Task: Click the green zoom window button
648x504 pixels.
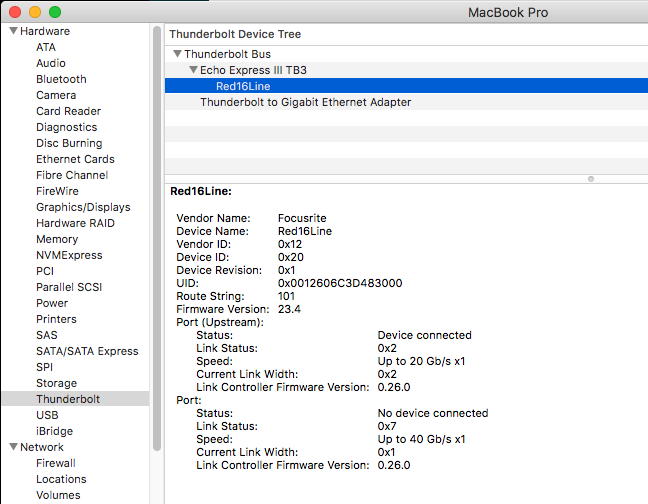Action: point(54,12)
